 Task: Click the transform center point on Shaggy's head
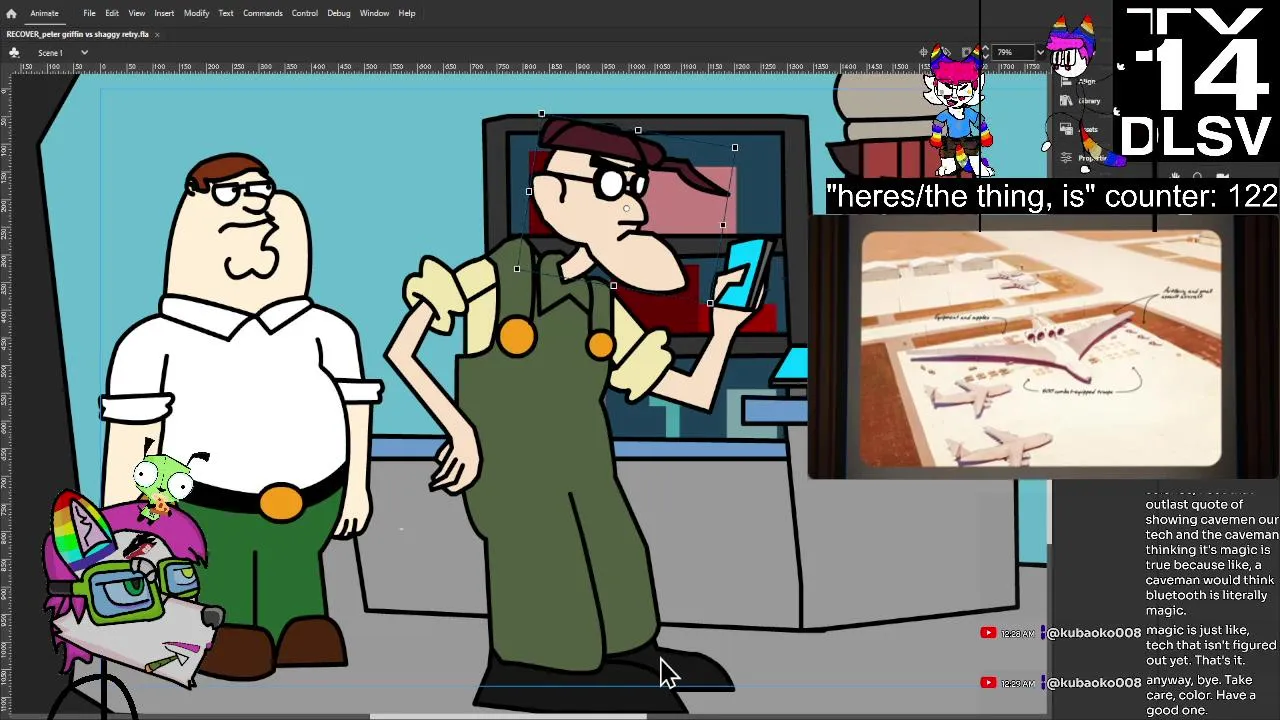point(626,208)
